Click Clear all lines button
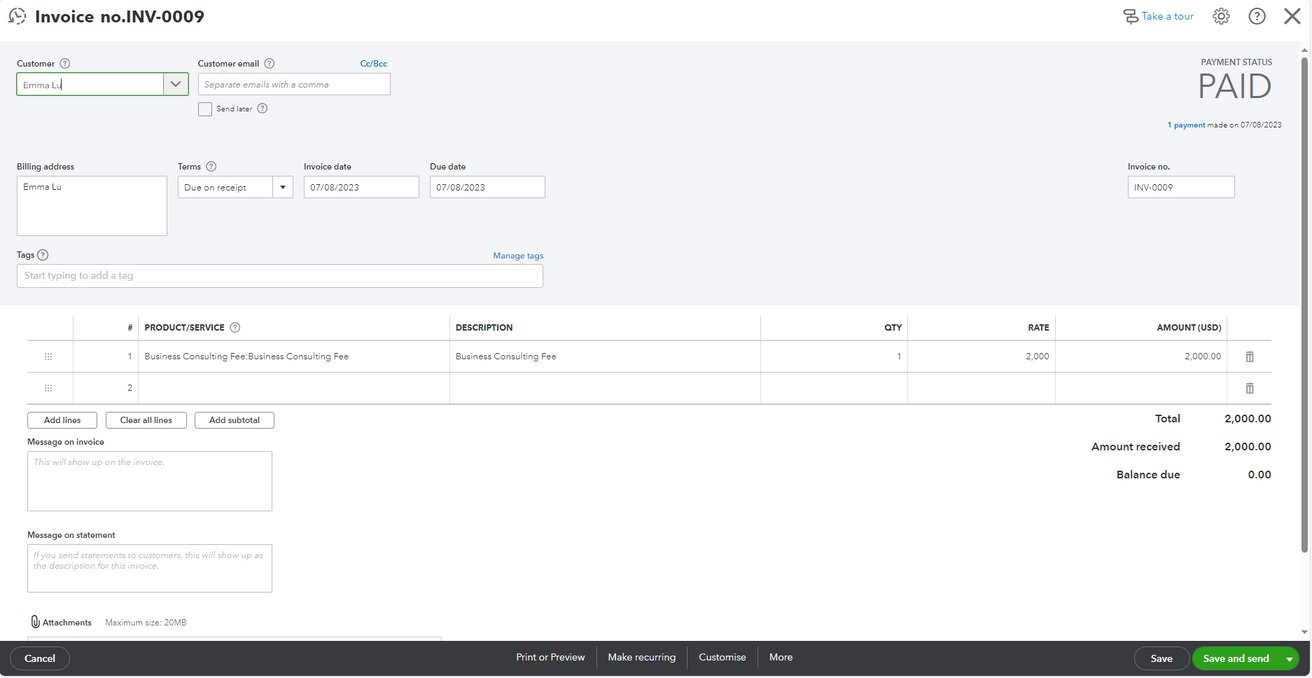This screenshot has height=678, width=1312. pos(146,420)
